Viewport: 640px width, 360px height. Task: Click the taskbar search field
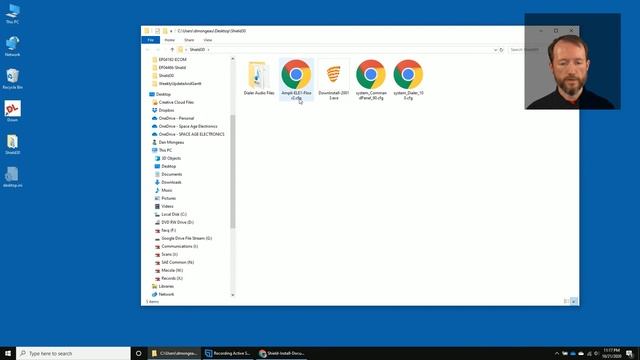pyautogui.click(x=73, y=353)
